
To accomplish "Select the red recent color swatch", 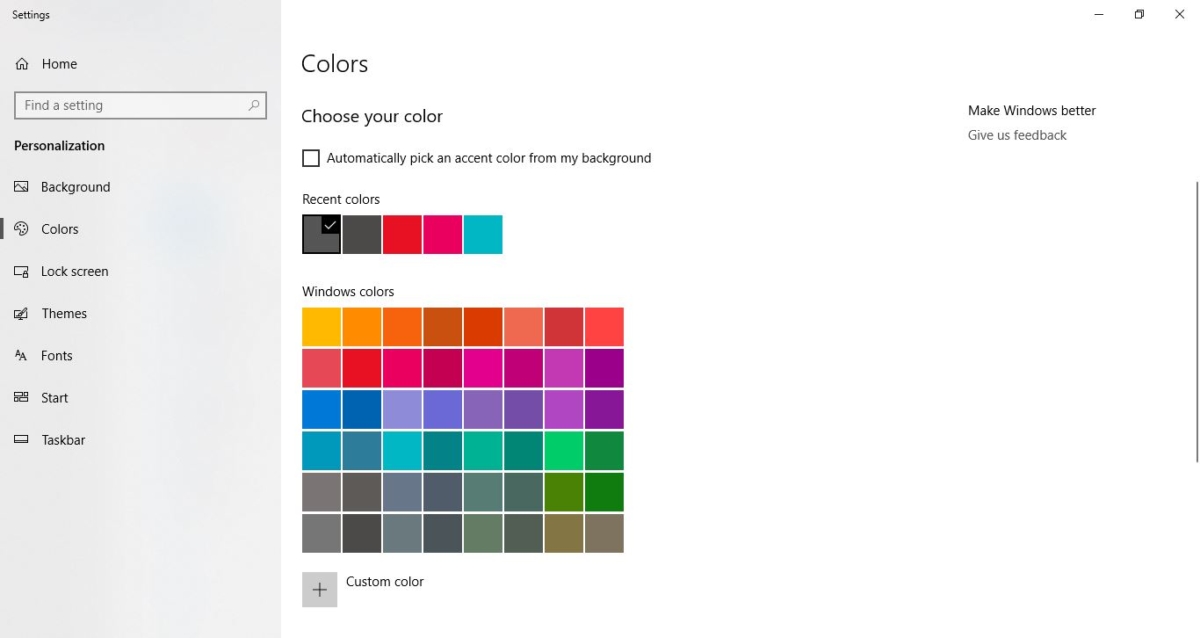I will coord(402,234).
